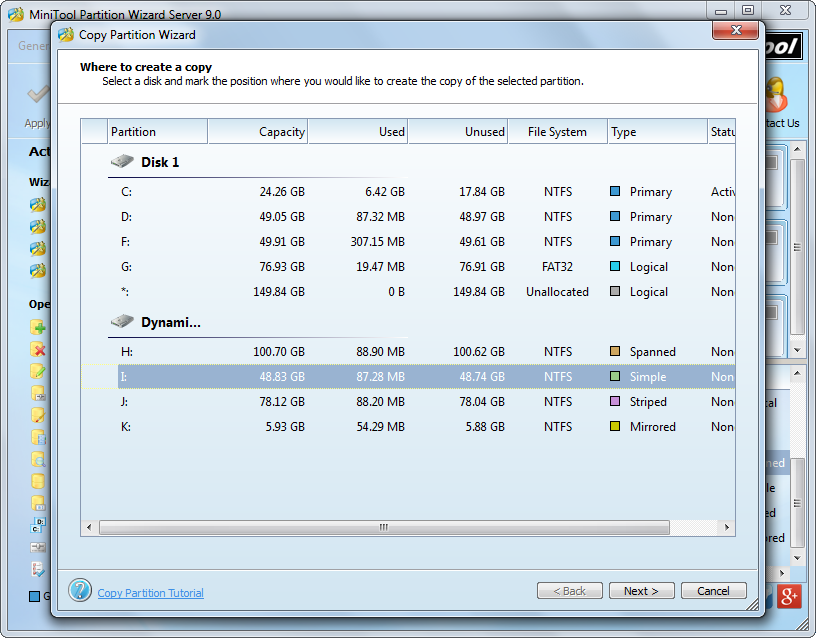
Task: Click the FAT32 file system cell
Action: 557,266
